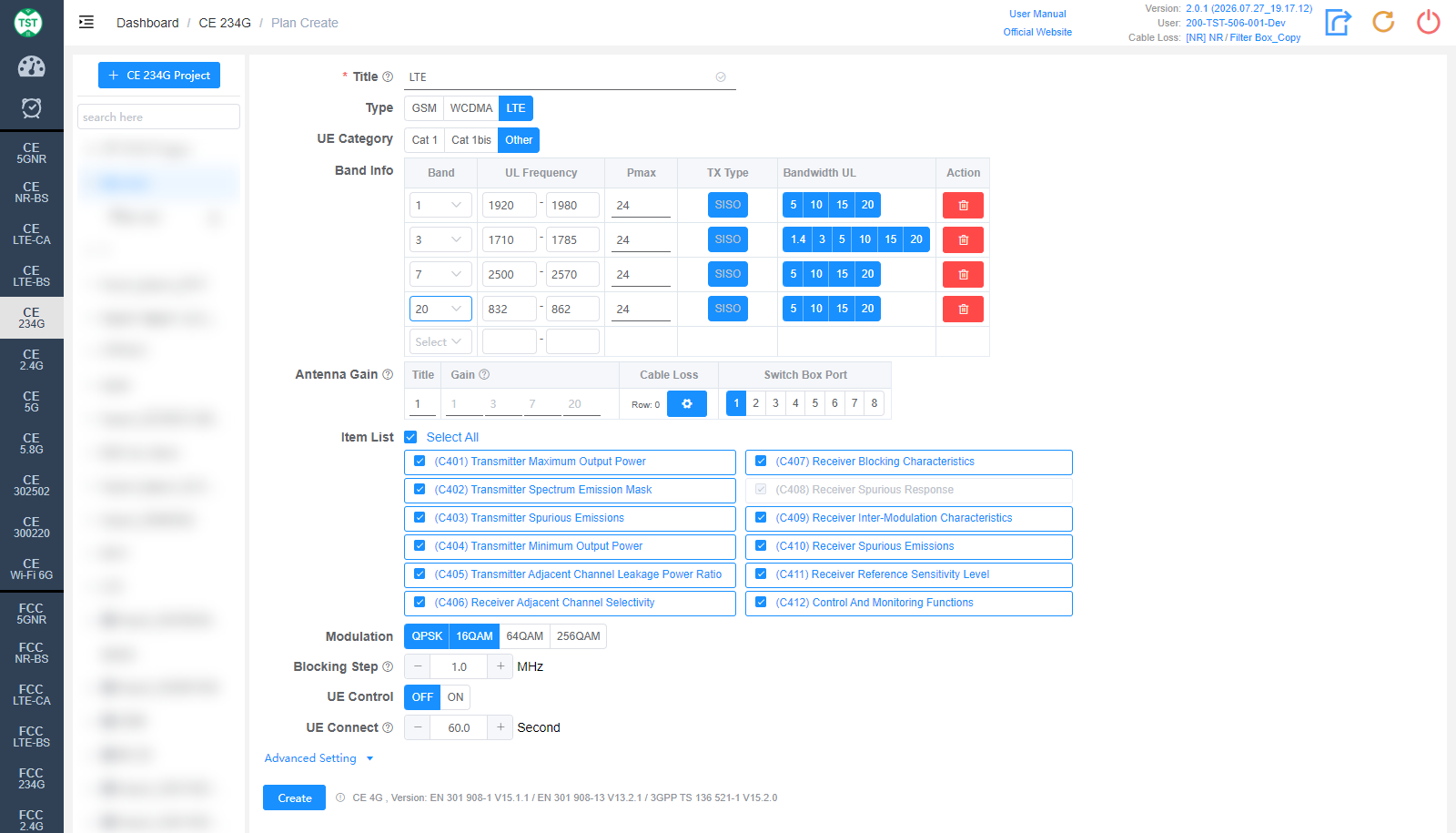The image size is (1456, 833).
Task: Select Cat 1 UE category
Action: [424, 140]
